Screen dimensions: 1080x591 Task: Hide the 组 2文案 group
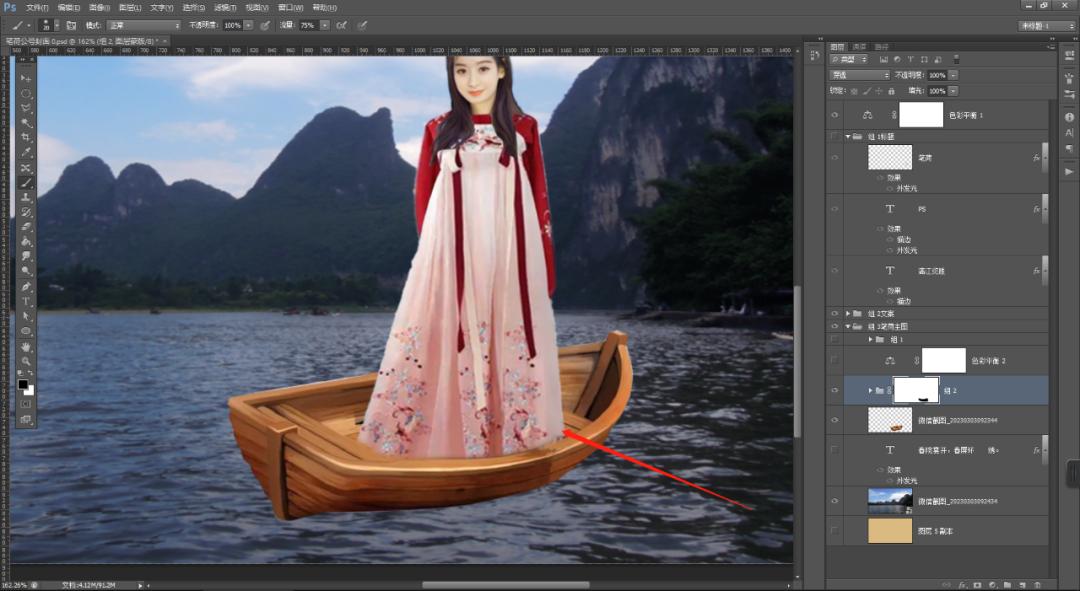(835, 313)
